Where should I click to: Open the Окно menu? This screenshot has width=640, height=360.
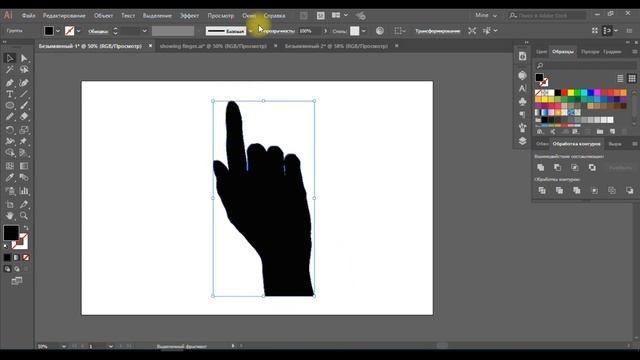tap(249, 16)
